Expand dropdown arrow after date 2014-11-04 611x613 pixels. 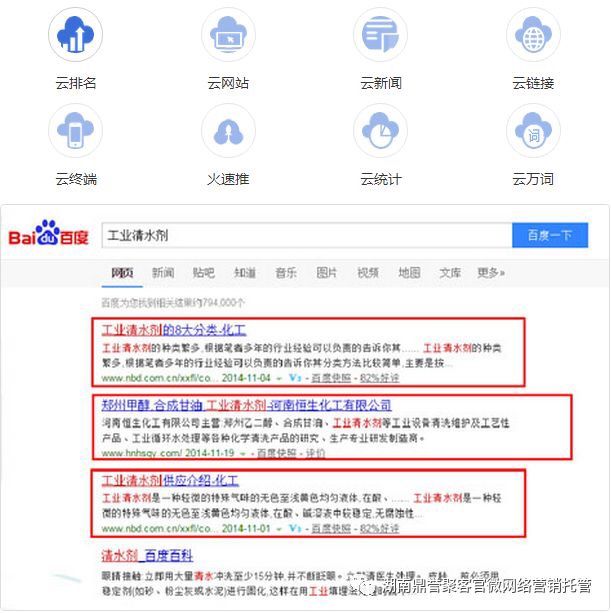pos(279,378)
